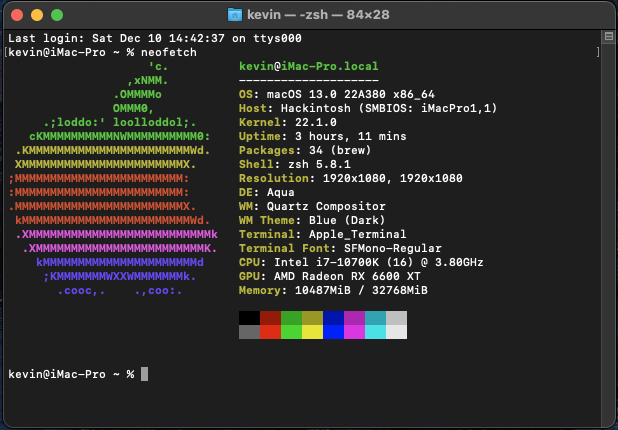Screen dimensions: 618x430
Task: Click the dark gray block in bottom row
Action: 249,332
